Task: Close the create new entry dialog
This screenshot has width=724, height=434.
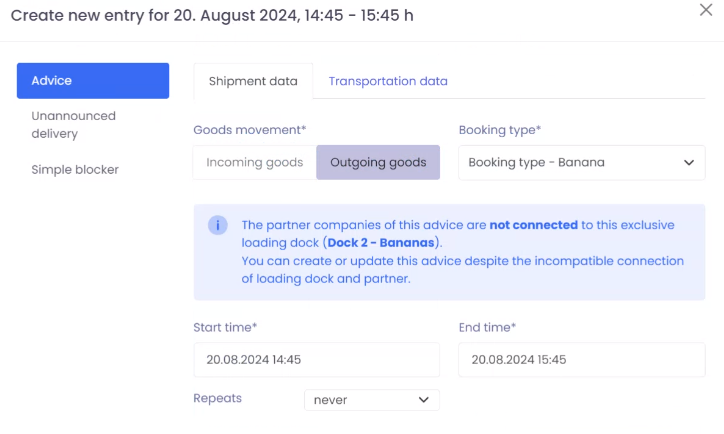Action: click(706, 10)
